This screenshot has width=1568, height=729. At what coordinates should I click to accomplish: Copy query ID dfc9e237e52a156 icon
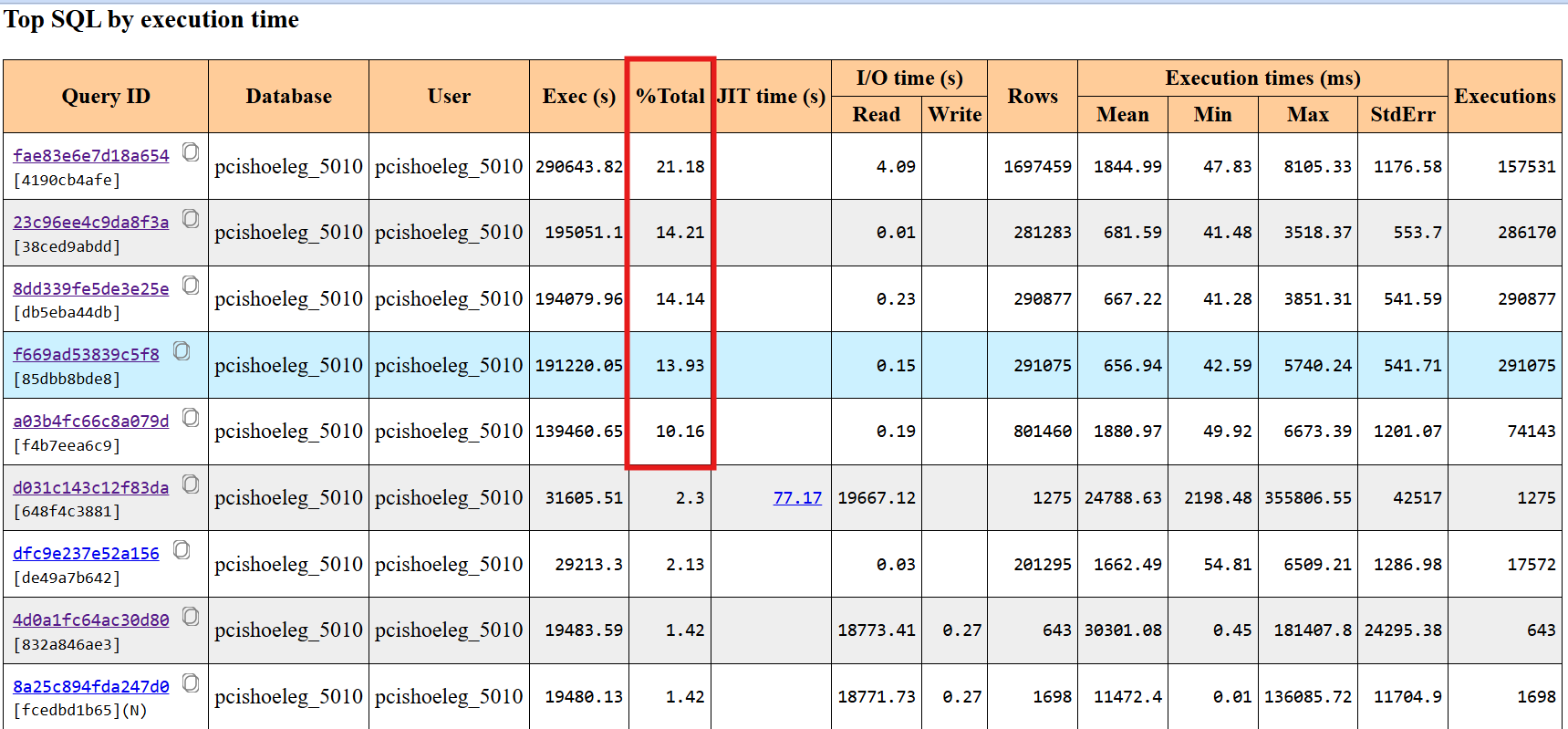[182, 549]
